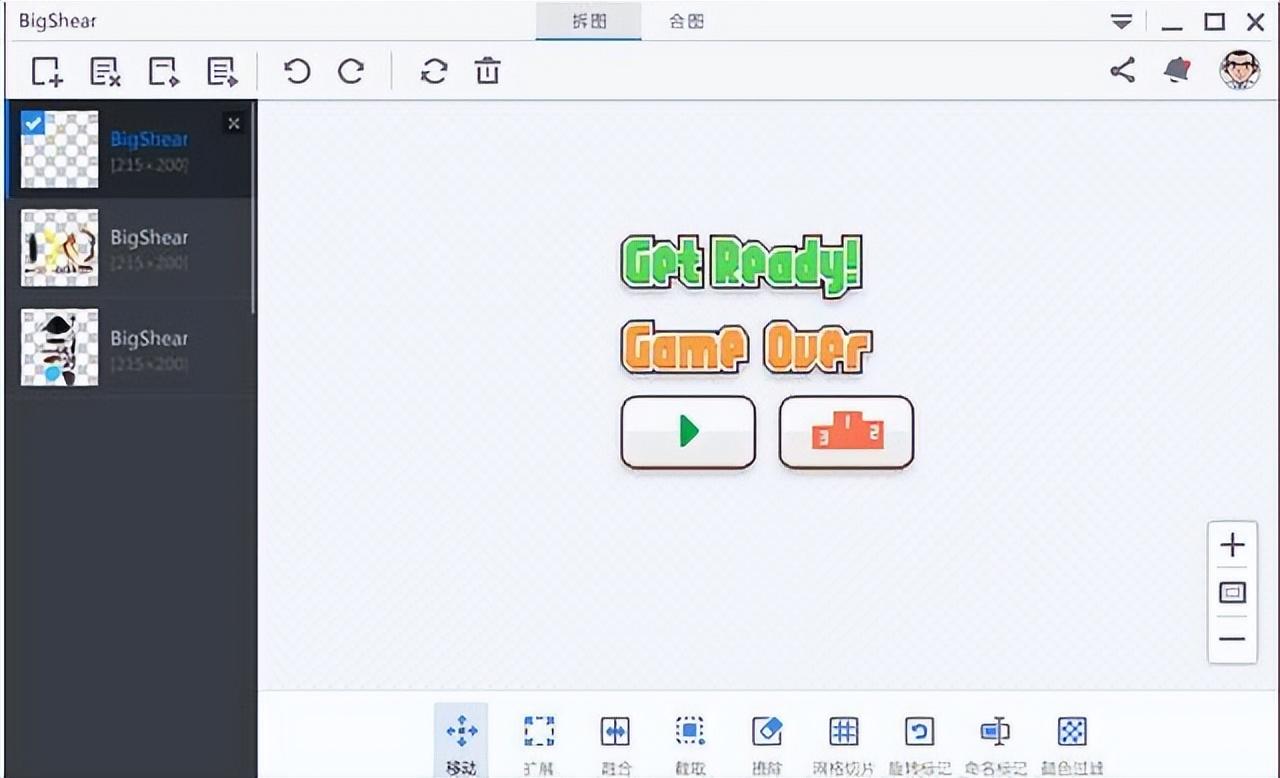Click the refresh arrows icon
Screen dimensions: 1280x778
click(x=433, y=72)
